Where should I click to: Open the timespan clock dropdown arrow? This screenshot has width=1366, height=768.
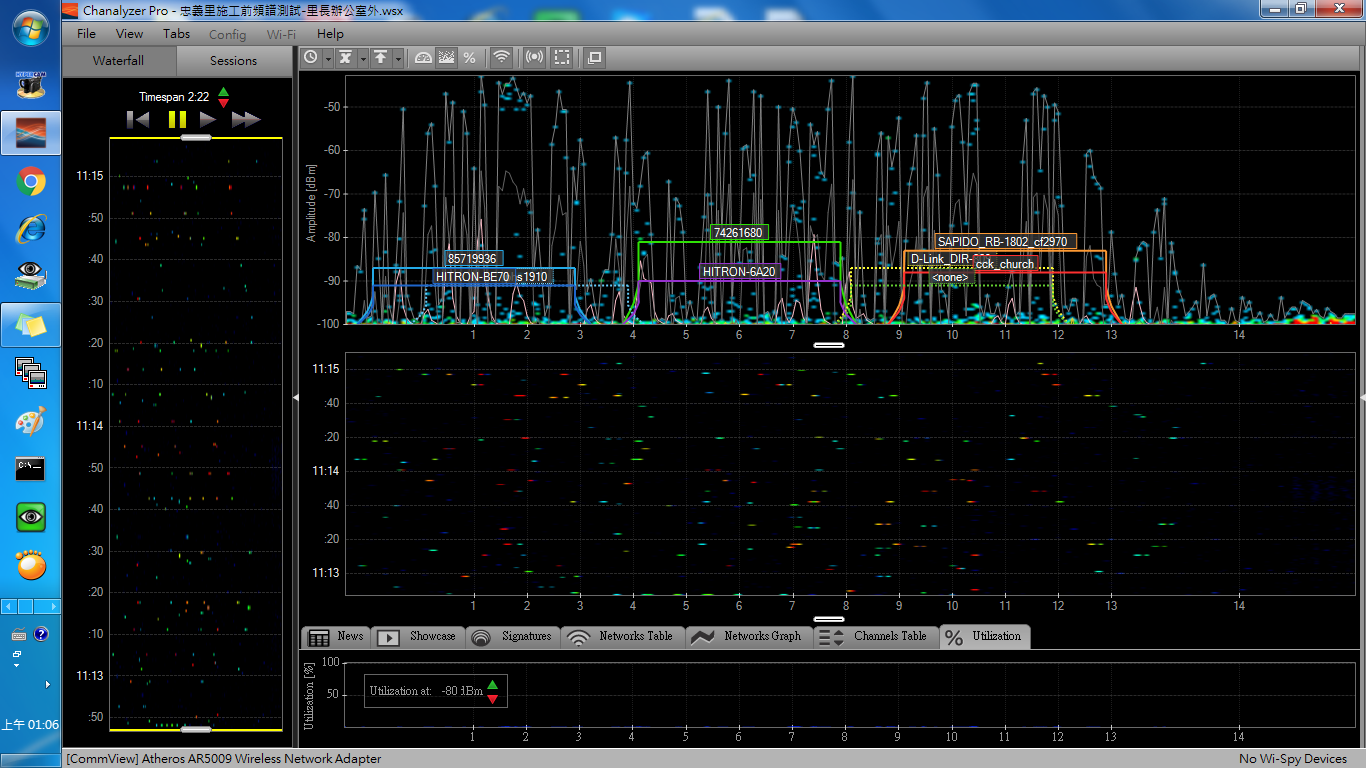pos(327,58)
